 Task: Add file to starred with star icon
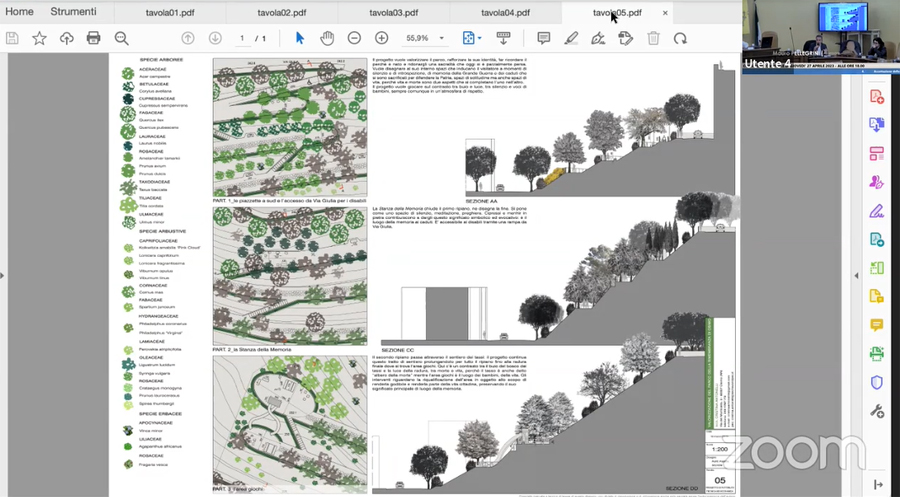(39, 38)
